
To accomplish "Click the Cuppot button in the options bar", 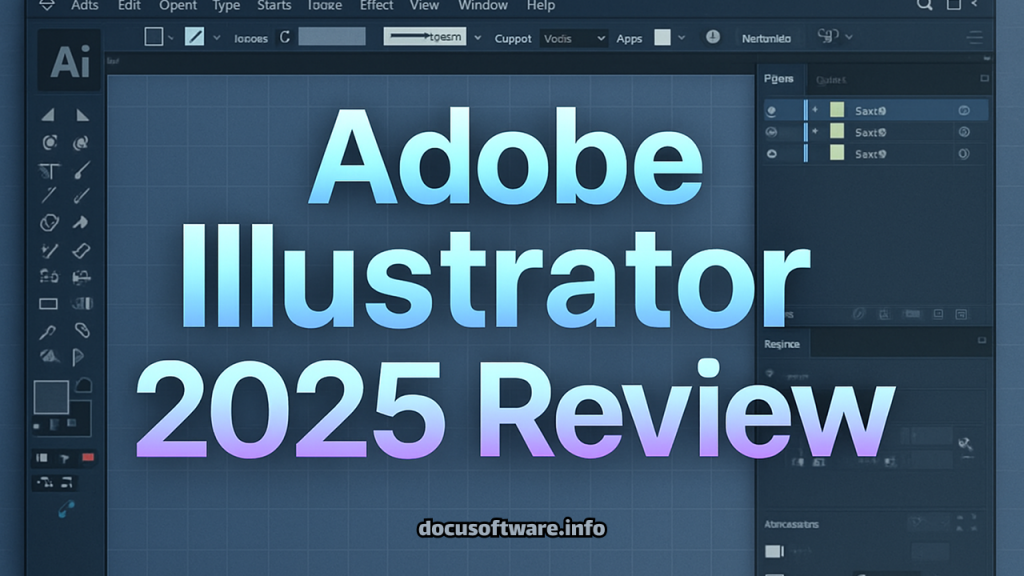I will 513,38.
